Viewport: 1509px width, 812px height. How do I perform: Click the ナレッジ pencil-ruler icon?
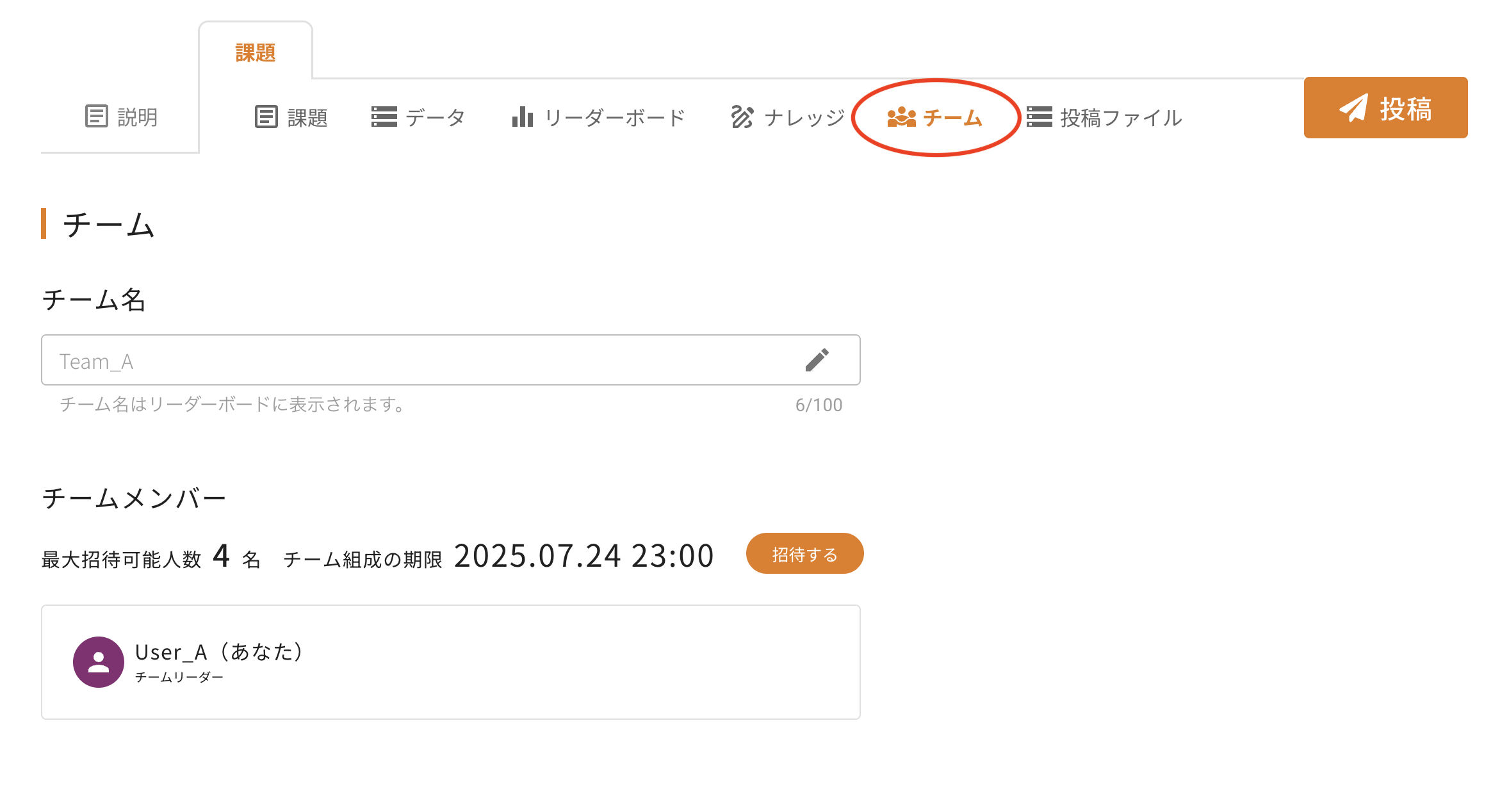[742, 117]
